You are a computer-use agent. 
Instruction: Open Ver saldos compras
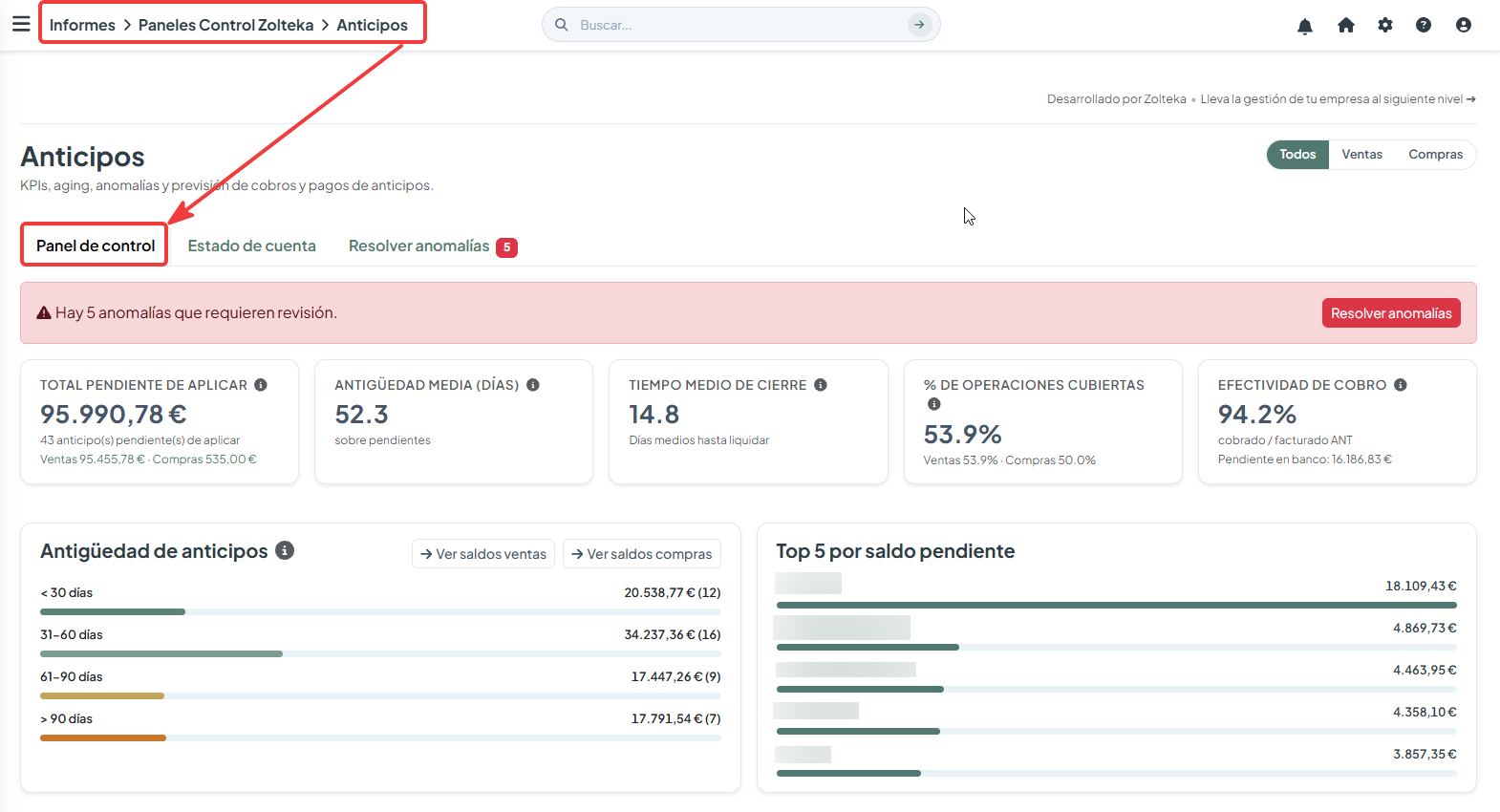pyautogui.click(x=642, y=554)
